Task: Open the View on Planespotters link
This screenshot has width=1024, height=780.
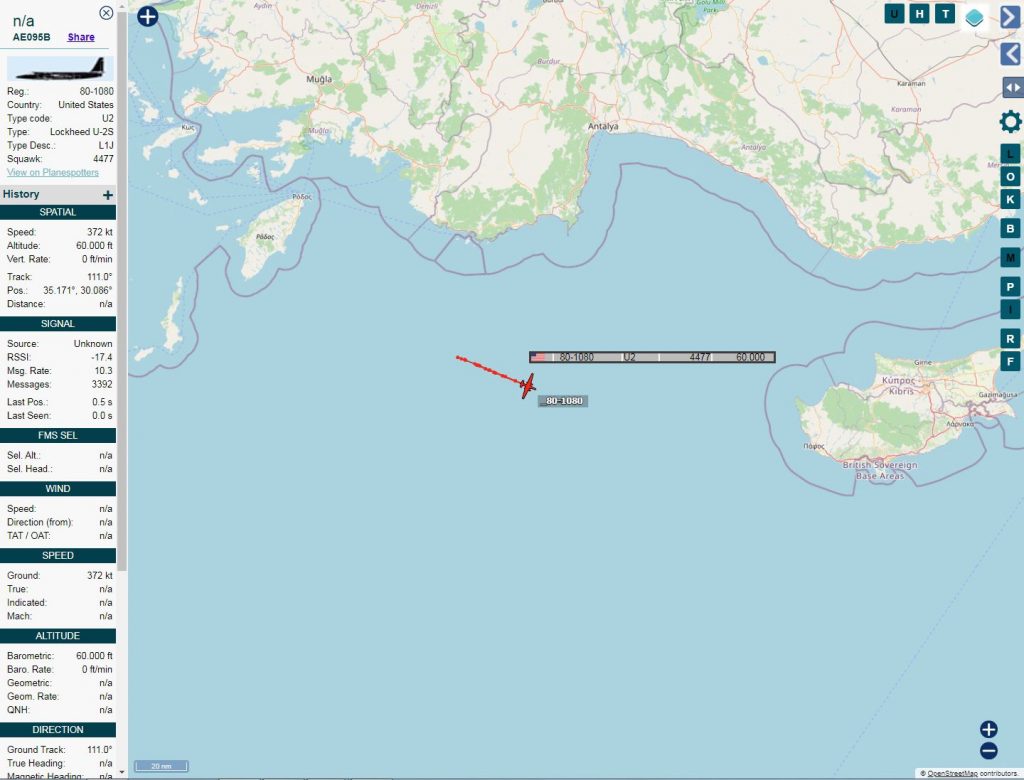Action: tap(53, 172)
